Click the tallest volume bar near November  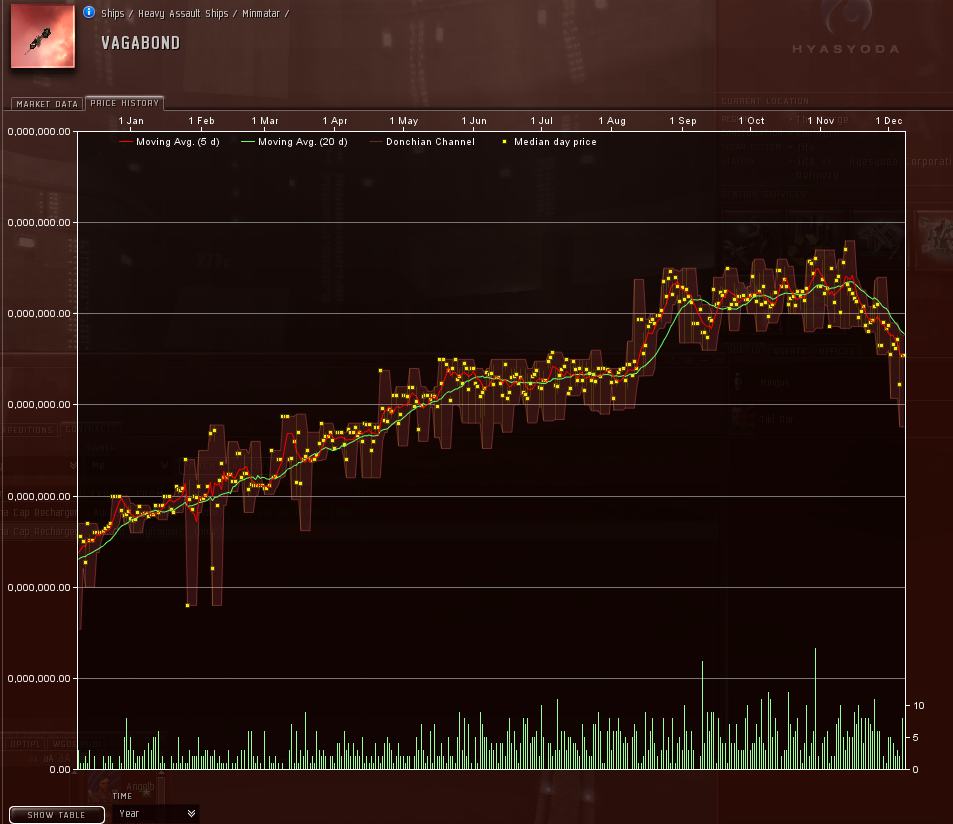tap(815, 709)
